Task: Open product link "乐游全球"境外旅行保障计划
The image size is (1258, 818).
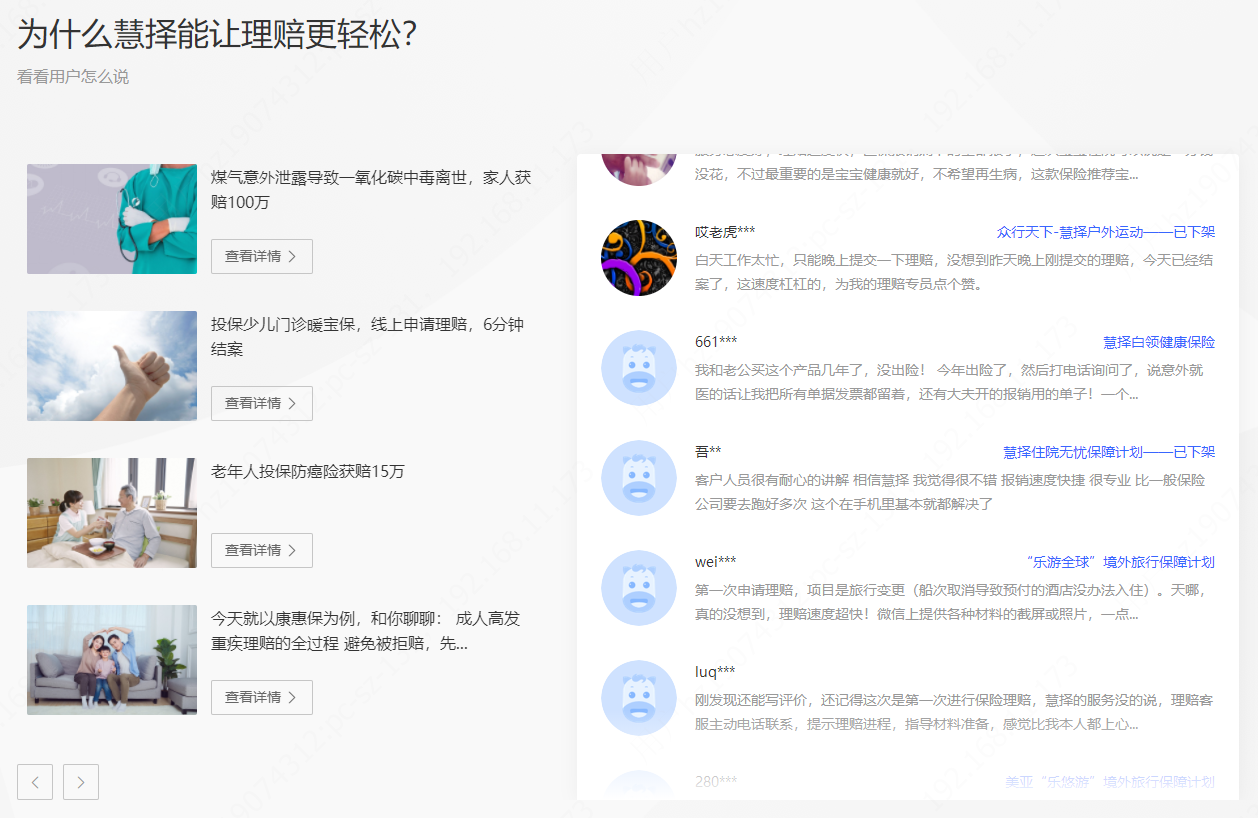Action: 1121,562
